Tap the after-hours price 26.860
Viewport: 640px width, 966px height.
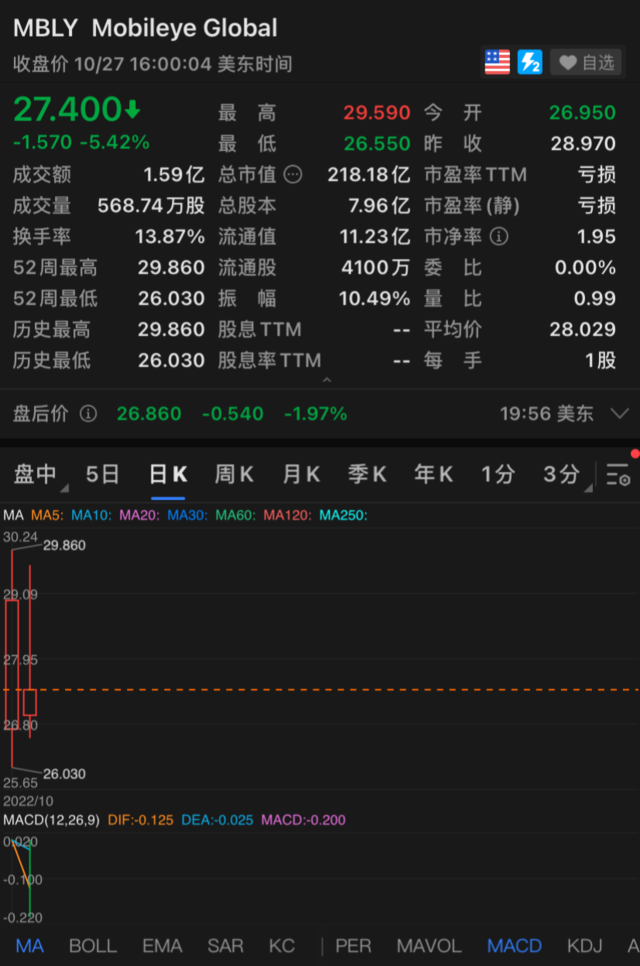click(x=149, y=413)
